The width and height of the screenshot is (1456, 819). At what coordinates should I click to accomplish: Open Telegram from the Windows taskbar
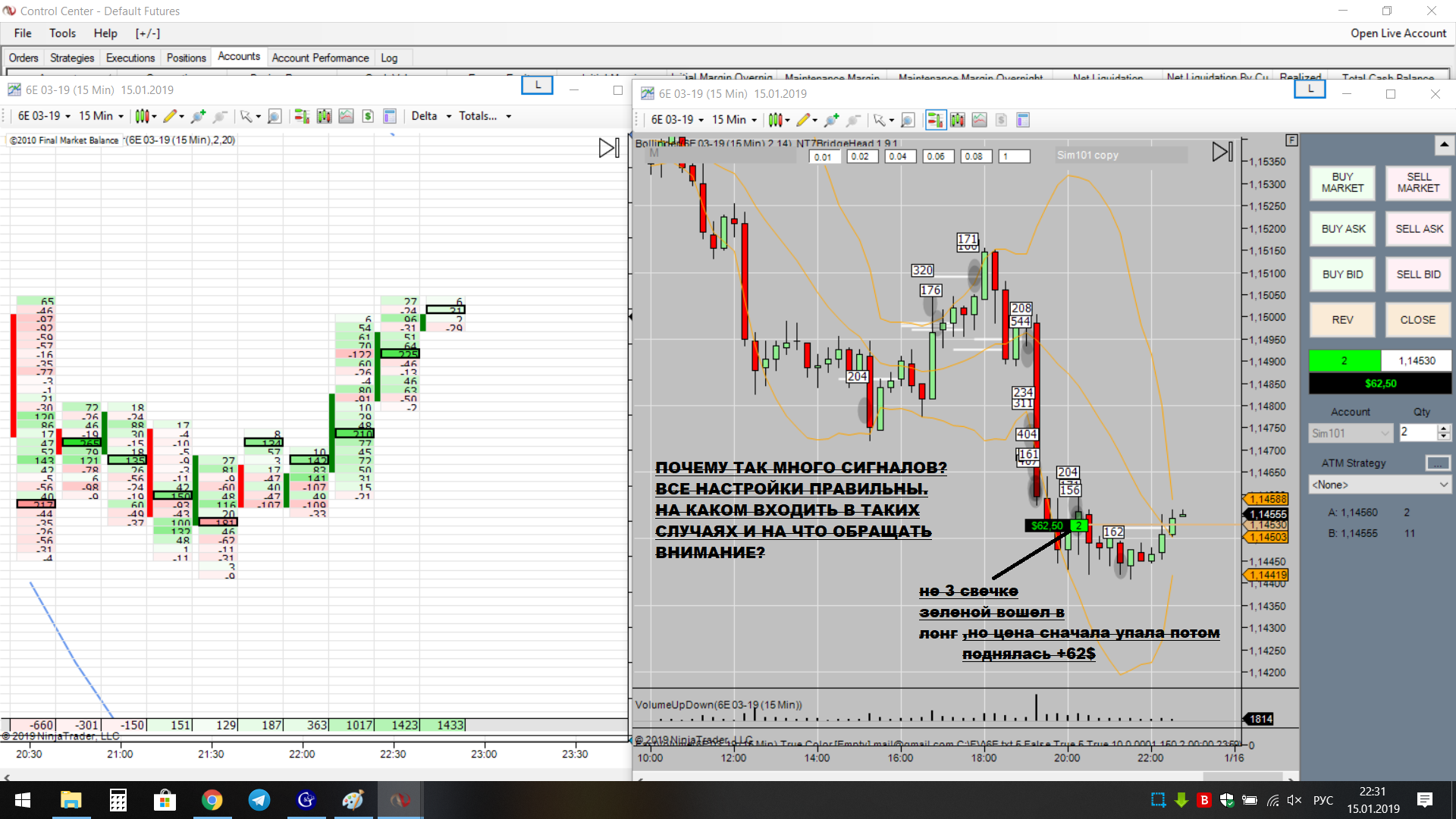[259, 800]
